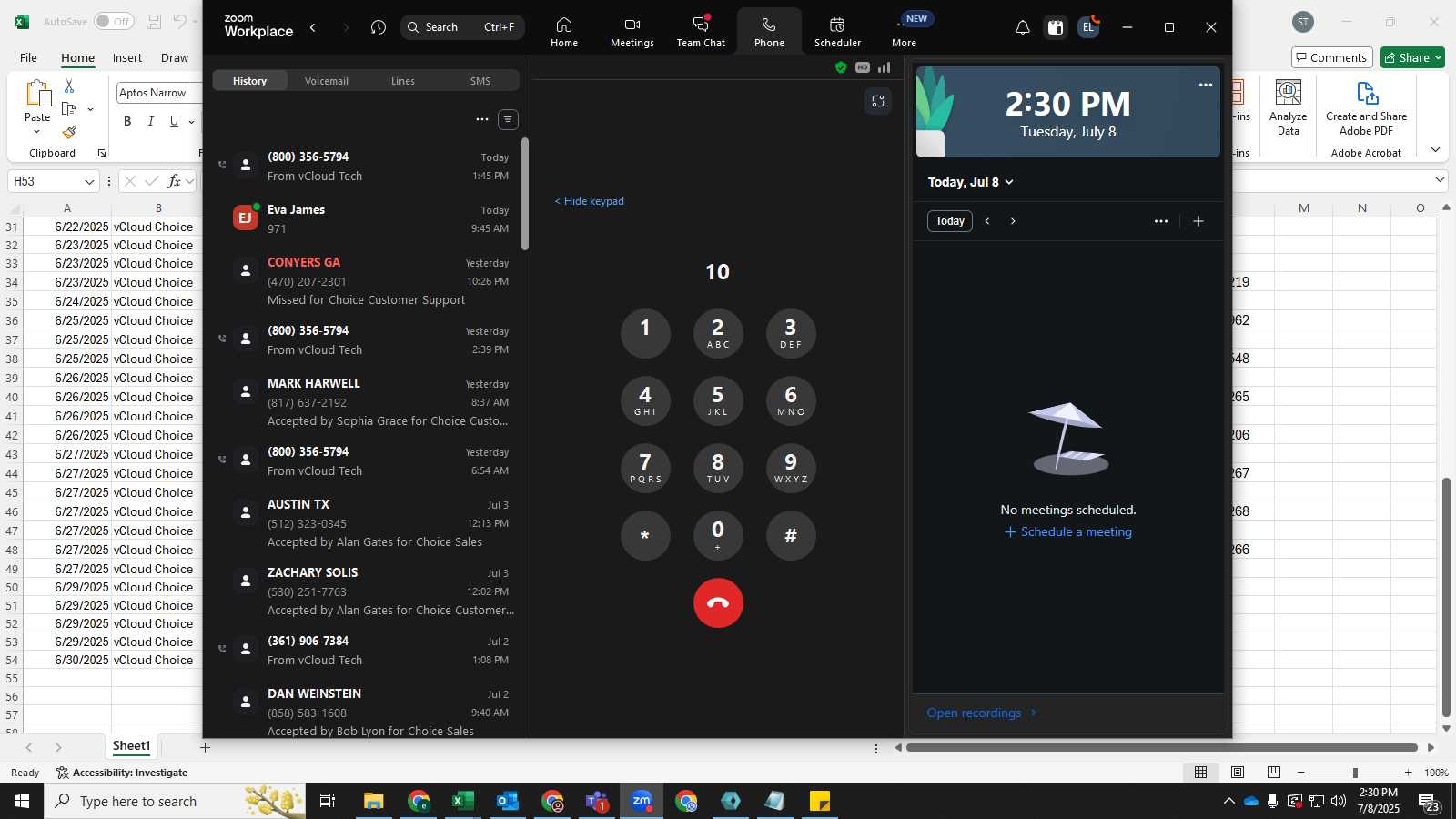Click Hide keypad link
Viewport: 1456px width, 819px height.
(589, 201)
